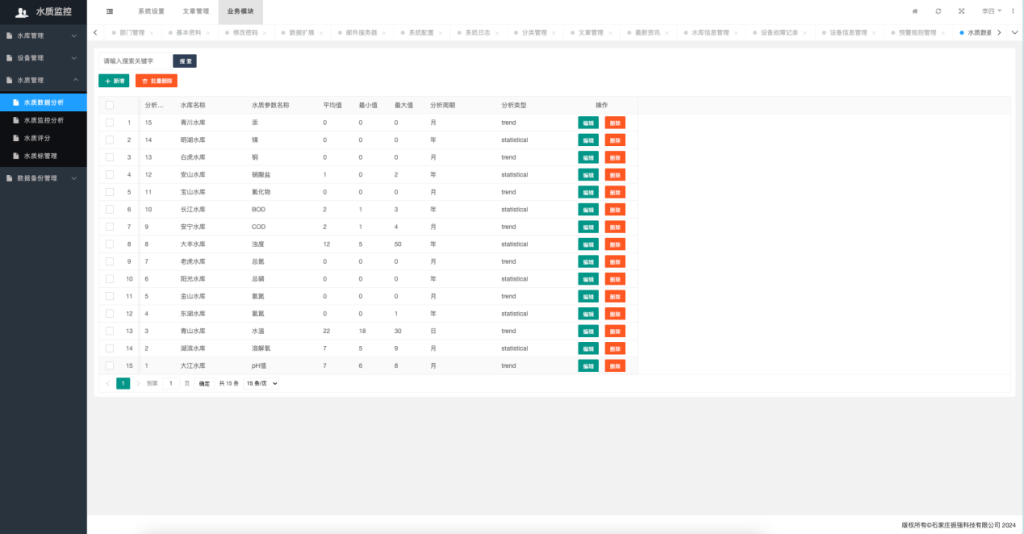
Task: Click the home icon in top bar
Action: coord(914,11)
